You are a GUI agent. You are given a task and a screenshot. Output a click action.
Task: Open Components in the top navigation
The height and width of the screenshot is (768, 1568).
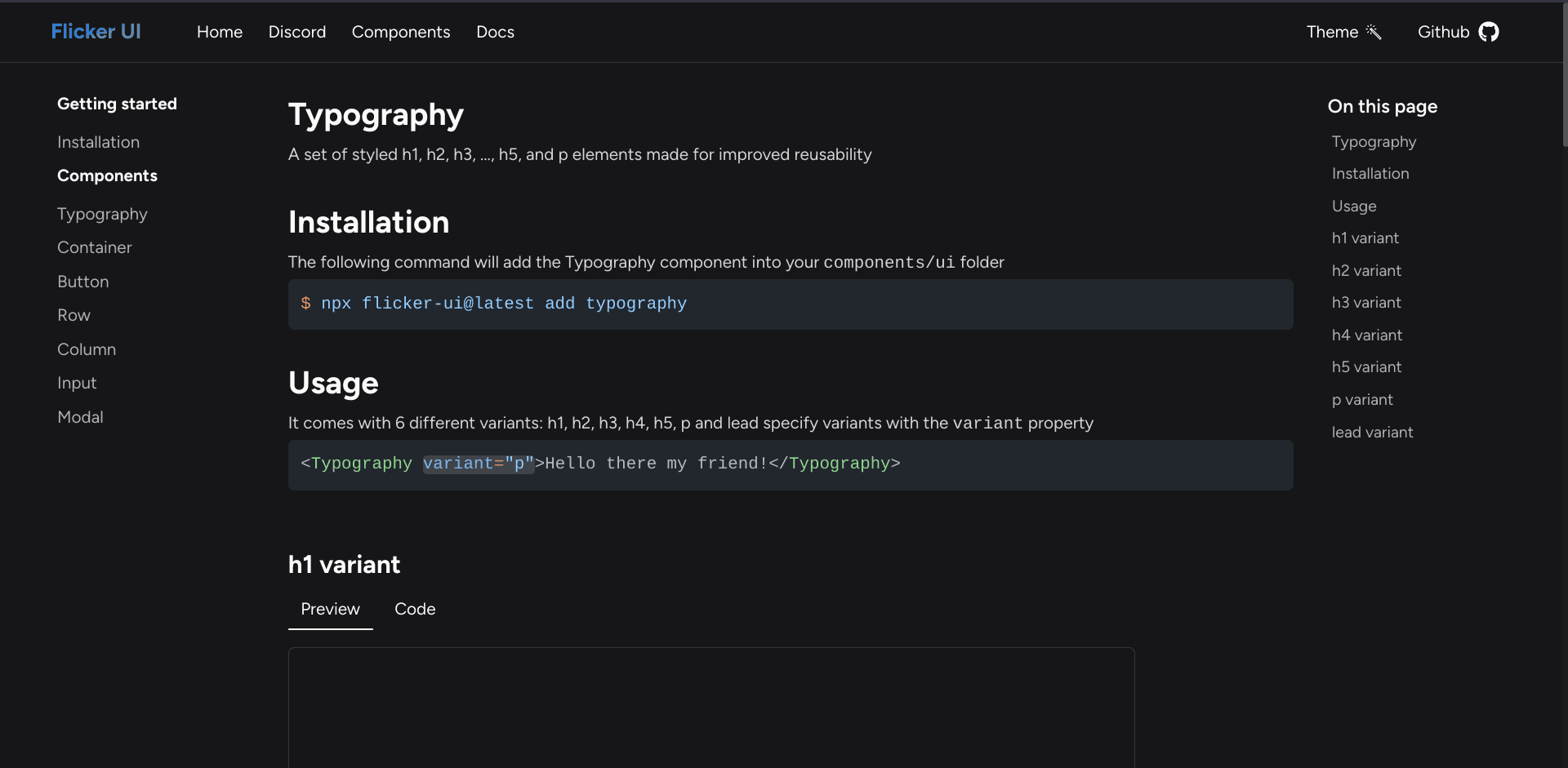coord(401,32)
